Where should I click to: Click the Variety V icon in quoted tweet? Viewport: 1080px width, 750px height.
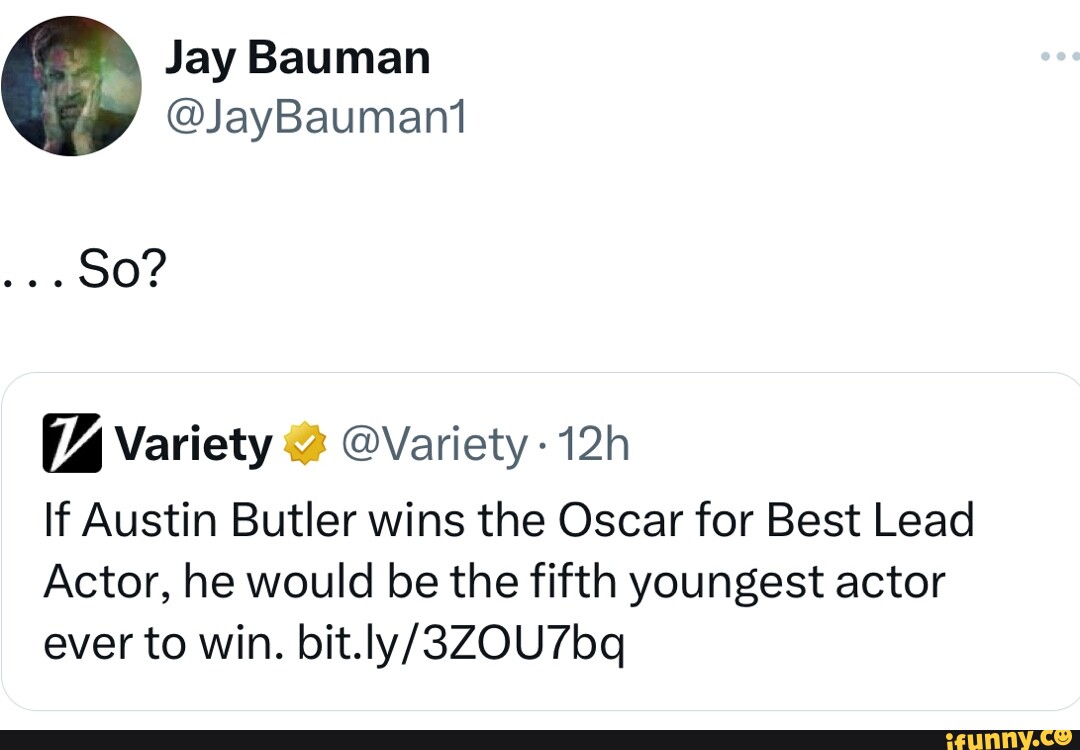click(72, 442)
